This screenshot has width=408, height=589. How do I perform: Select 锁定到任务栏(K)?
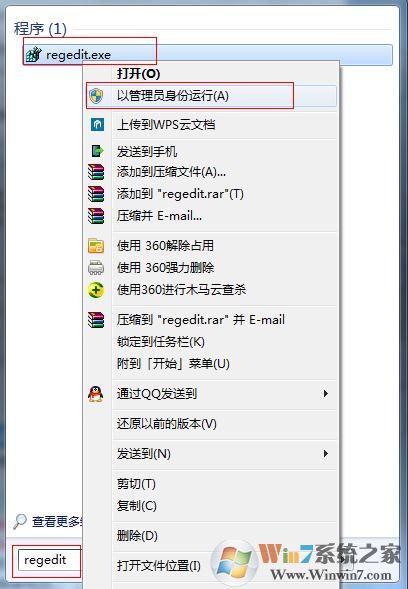pyautogui.click(x=161, y=342)
